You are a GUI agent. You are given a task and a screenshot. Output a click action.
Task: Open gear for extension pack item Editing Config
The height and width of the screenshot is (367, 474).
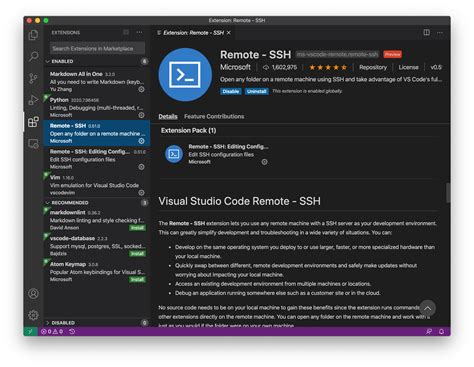(264, 162)
